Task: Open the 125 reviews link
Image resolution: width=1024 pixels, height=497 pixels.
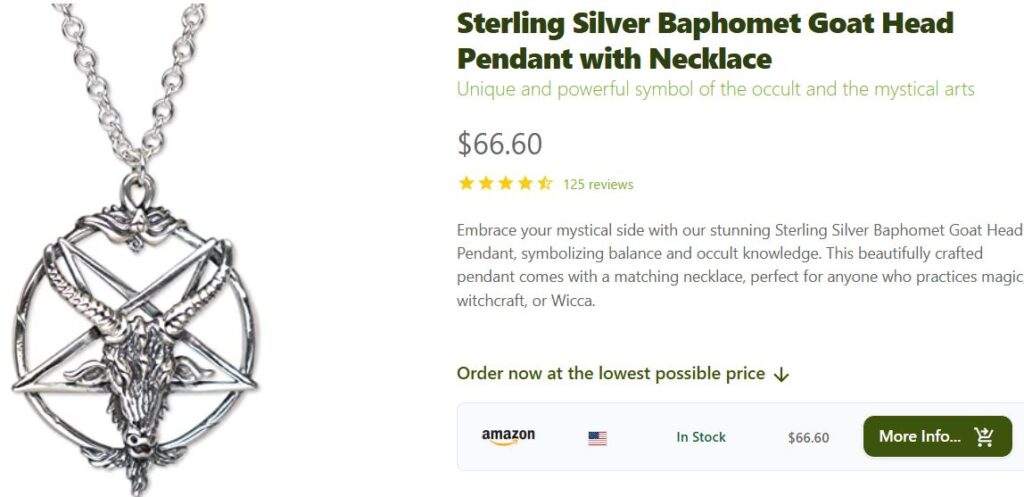Action: [598, 184]
